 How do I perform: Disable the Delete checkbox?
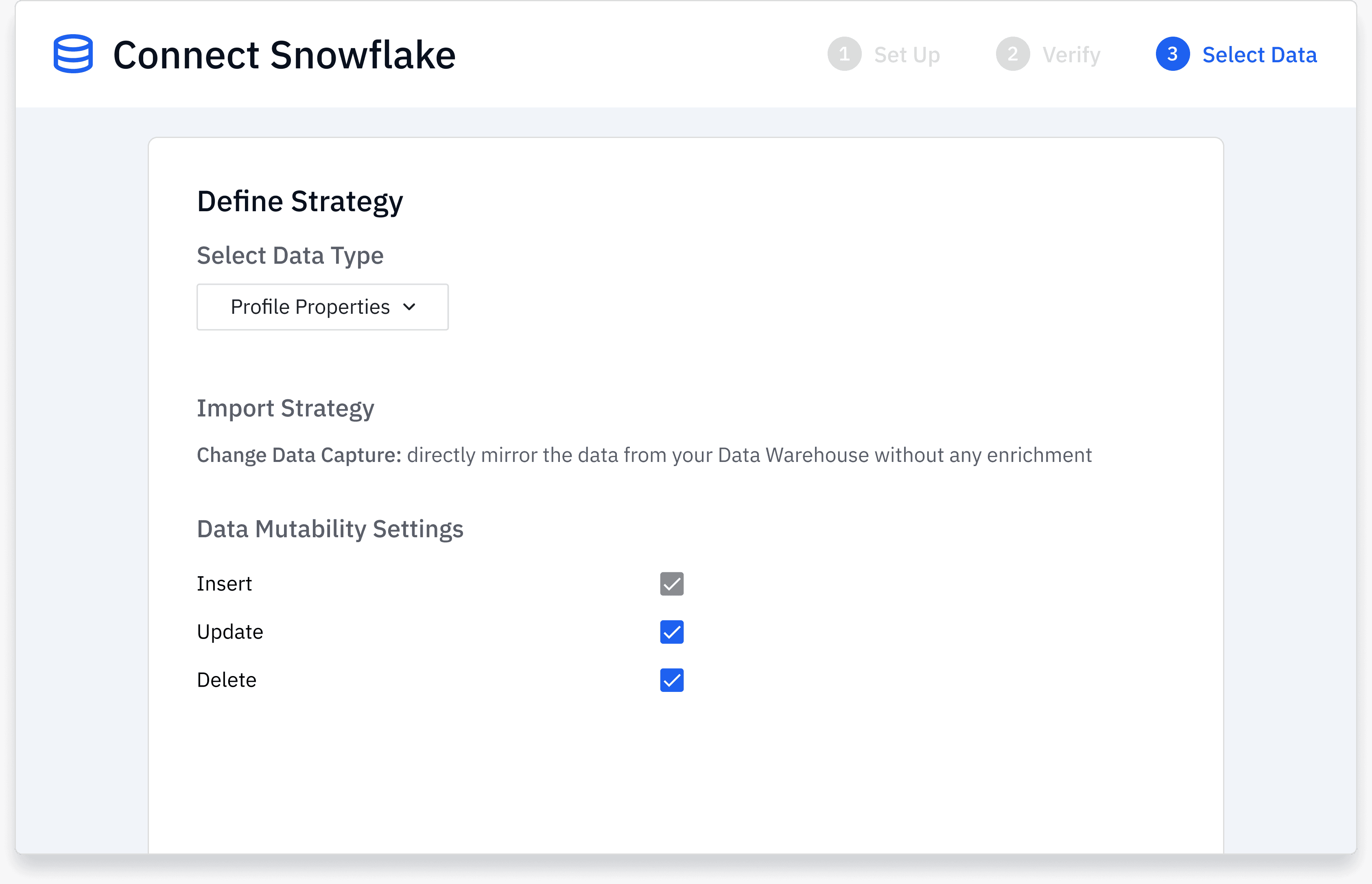pyautogui.click(x=671, y=680)
